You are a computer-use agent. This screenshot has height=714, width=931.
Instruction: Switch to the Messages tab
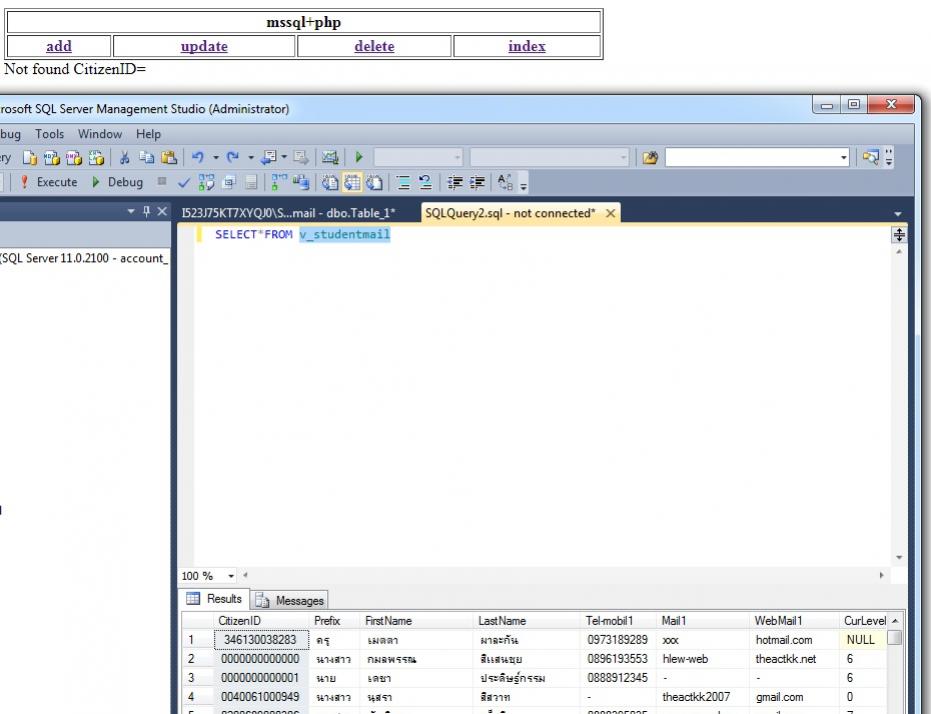[289, 601]
